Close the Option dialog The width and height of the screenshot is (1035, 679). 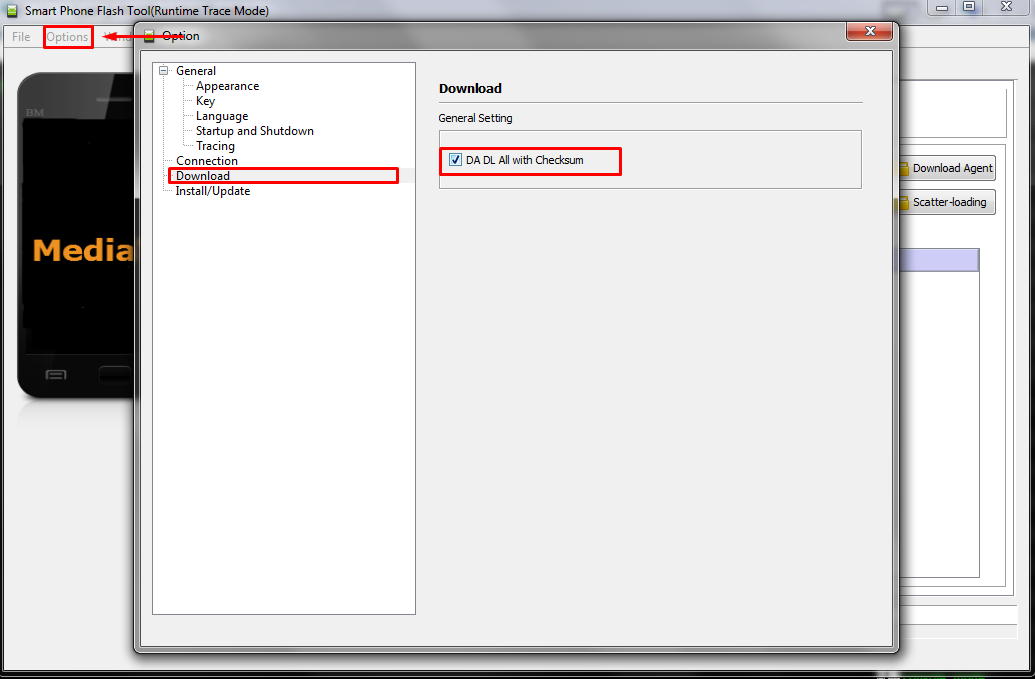click(869, 31)
